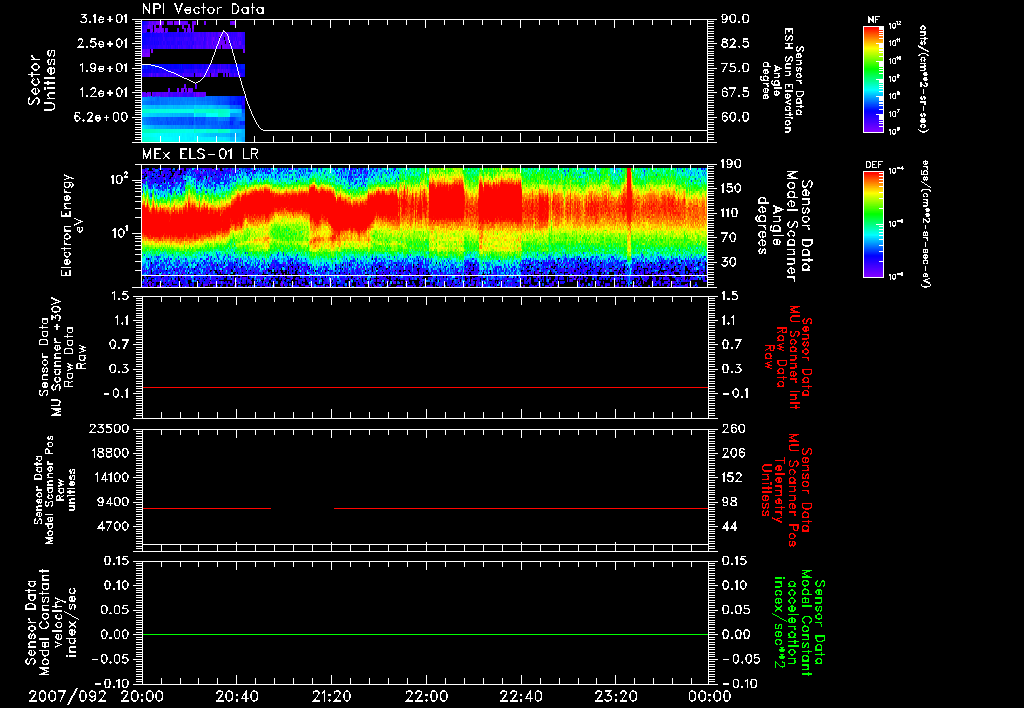Click the green zero velocity line

click(424, 634)
